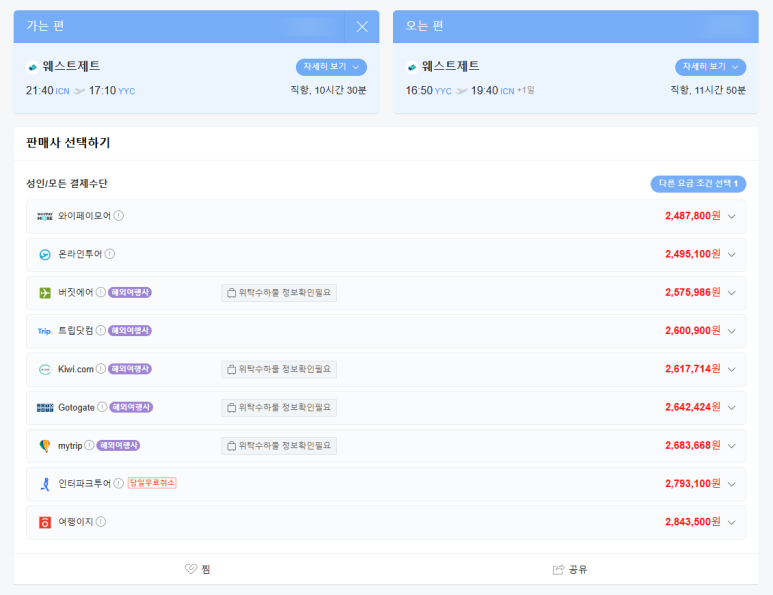This screenshot has height=595, width=773.
Task: Click 해외여행사 tag on Gotogate row
Action: pos(131,407)
